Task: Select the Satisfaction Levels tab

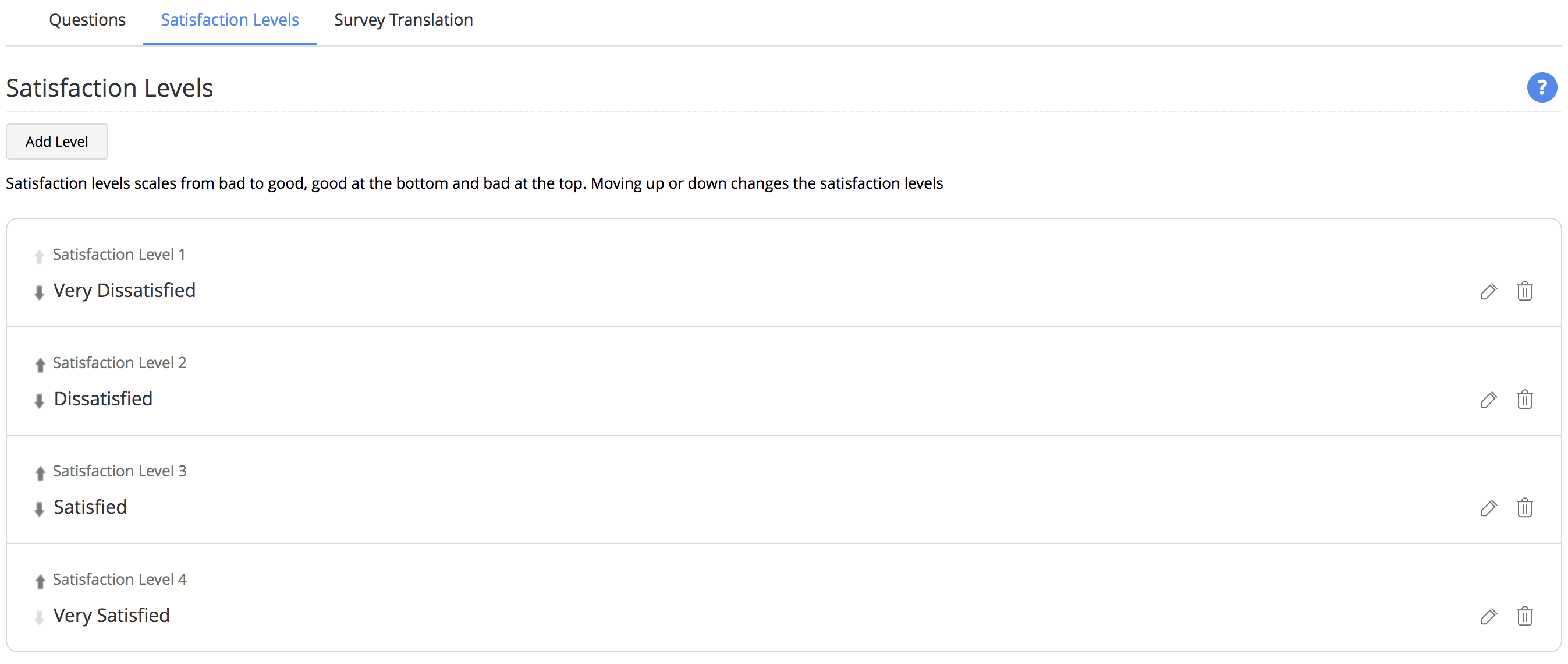Action: click(229, 20)
